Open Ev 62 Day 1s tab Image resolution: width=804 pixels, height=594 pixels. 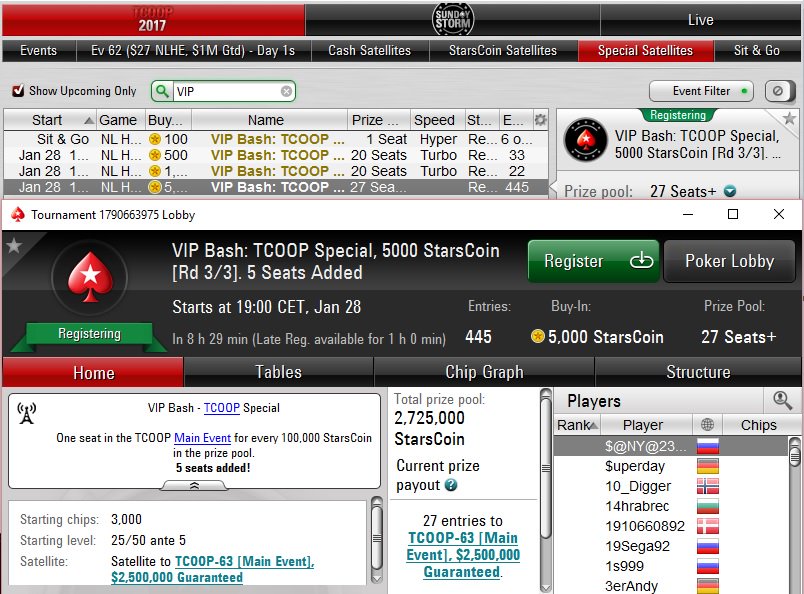[x=193, y=51]
